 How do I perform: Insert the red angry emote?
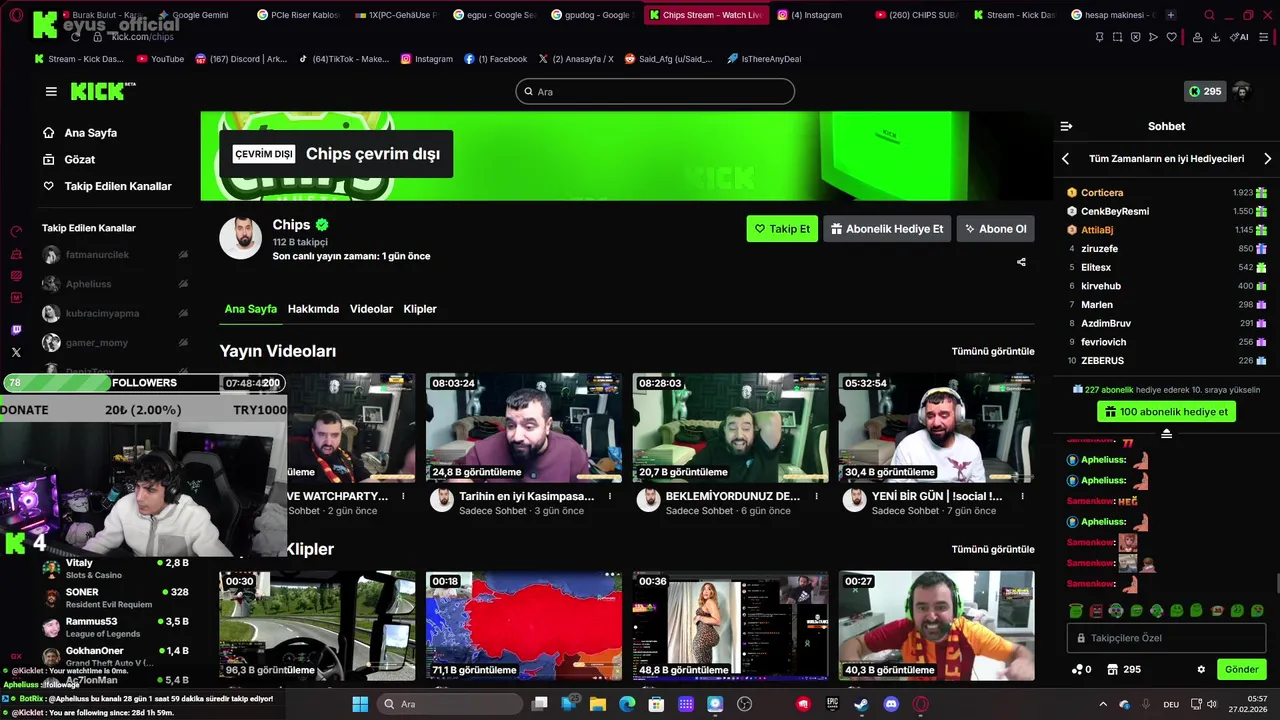coord(1096,610)
